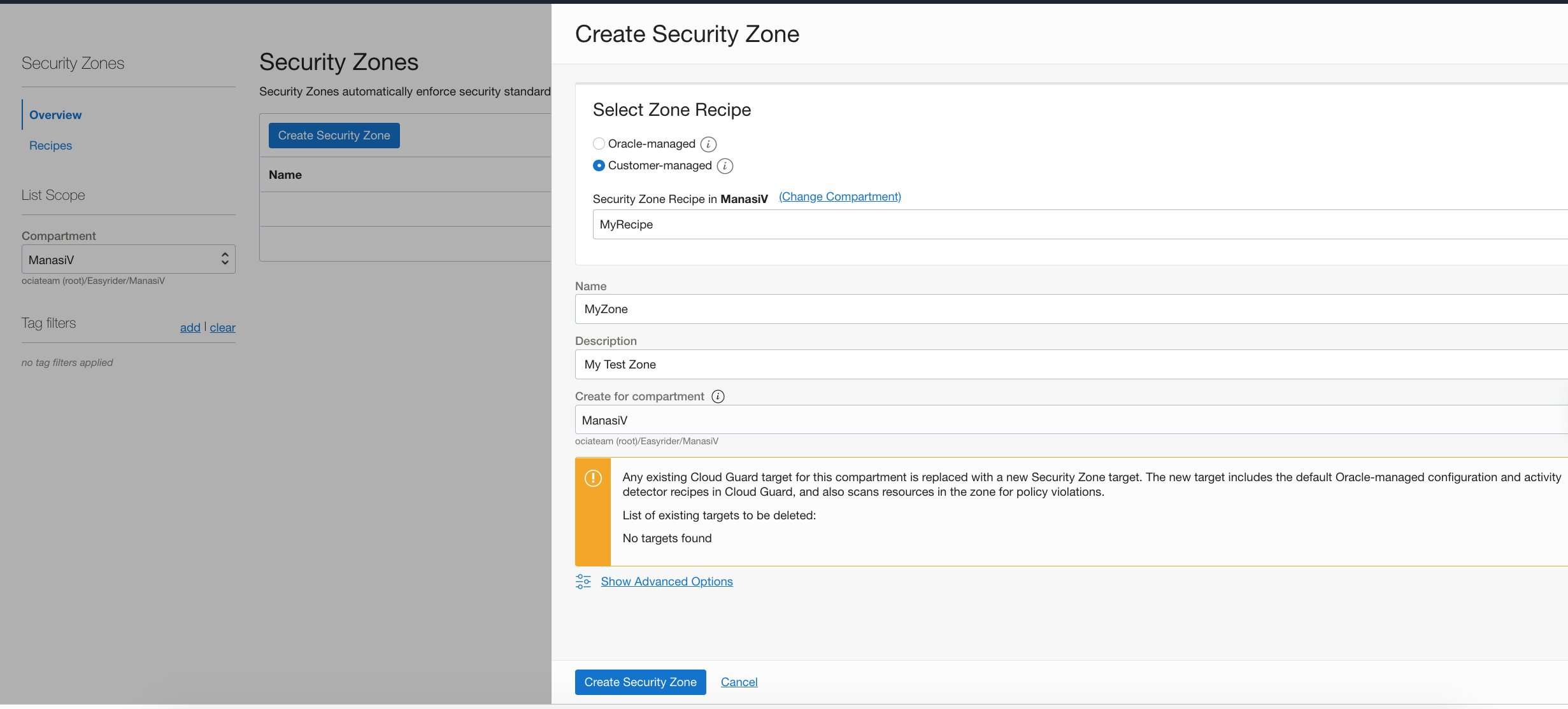Click the info icon next to Oracle-managed
Viewport: 1568px width, 709px height.
point(709,144)
